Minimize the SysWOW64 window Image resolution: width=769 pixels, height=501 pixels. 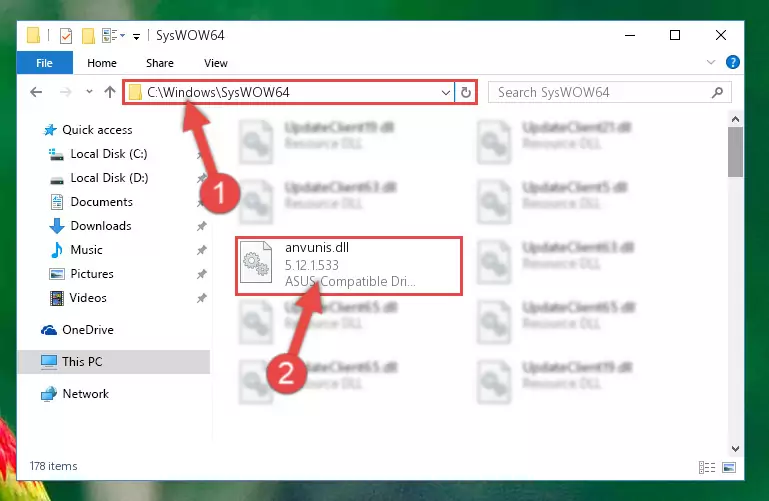click(x=630, y=35)
